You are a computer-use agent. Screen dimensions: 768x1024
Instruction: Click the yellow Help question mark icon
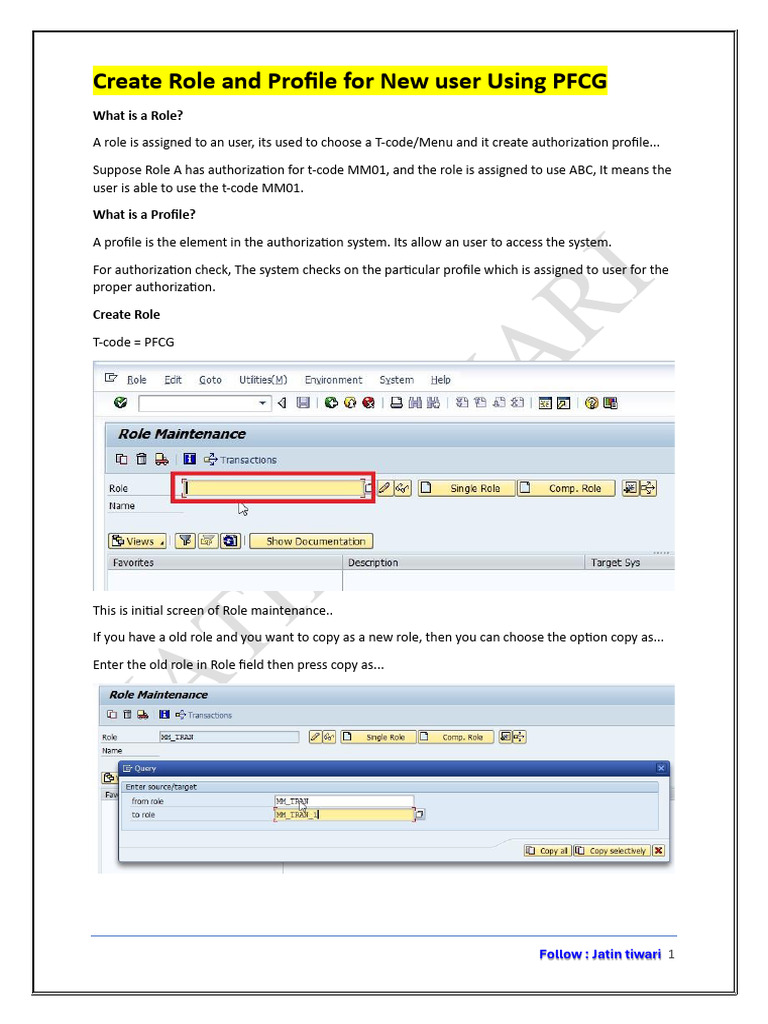[592, 403]
